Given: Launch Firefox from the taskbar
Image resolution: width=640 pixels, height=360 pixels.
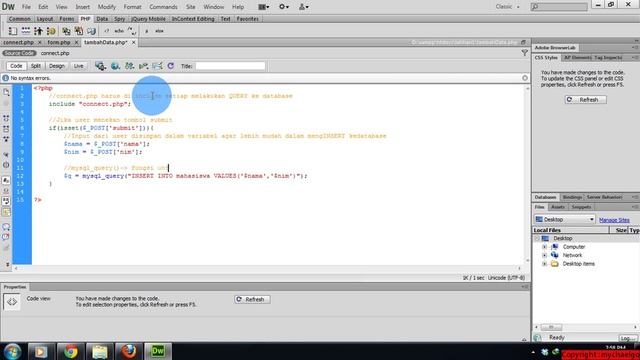Looking at the screenshot, I should tap(129, 351).
